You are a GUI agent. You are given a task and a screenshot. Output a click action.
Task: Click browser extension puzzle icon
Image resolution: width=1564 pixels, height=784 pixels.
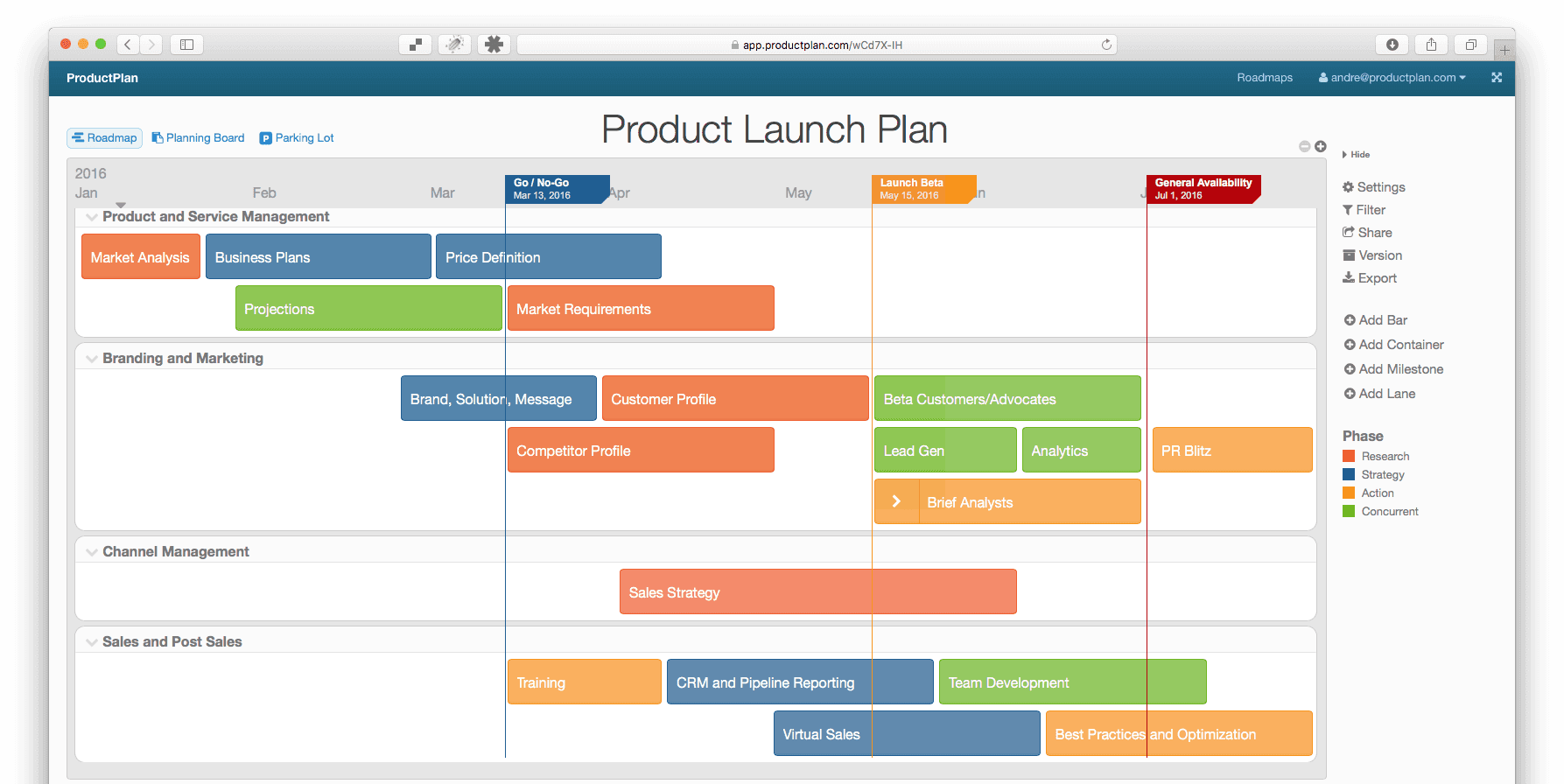click(494, 45)
